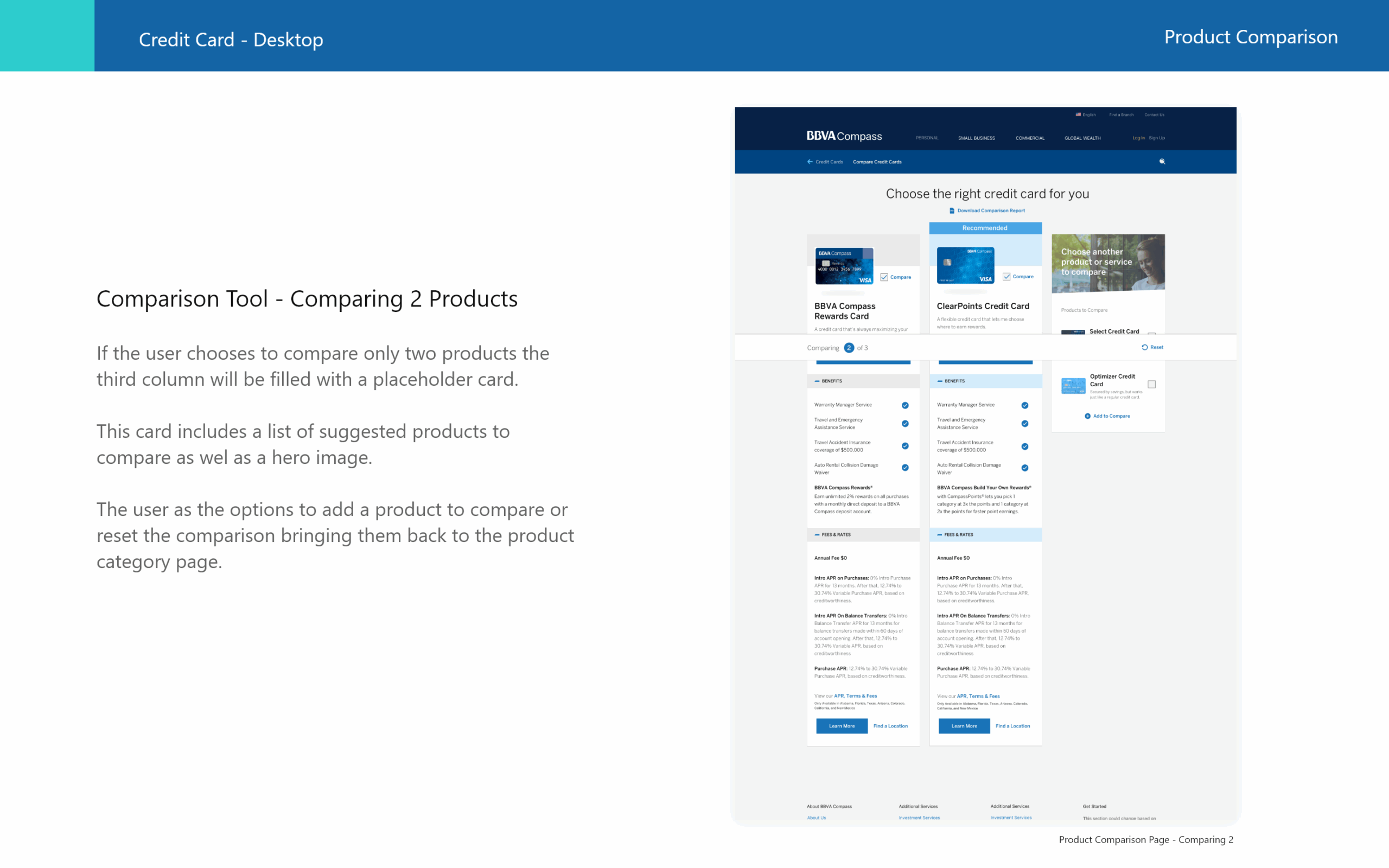1389x868 pixels.
Task: Click the 'Product Comparison' slide header text
Action: click(1251, 37)
